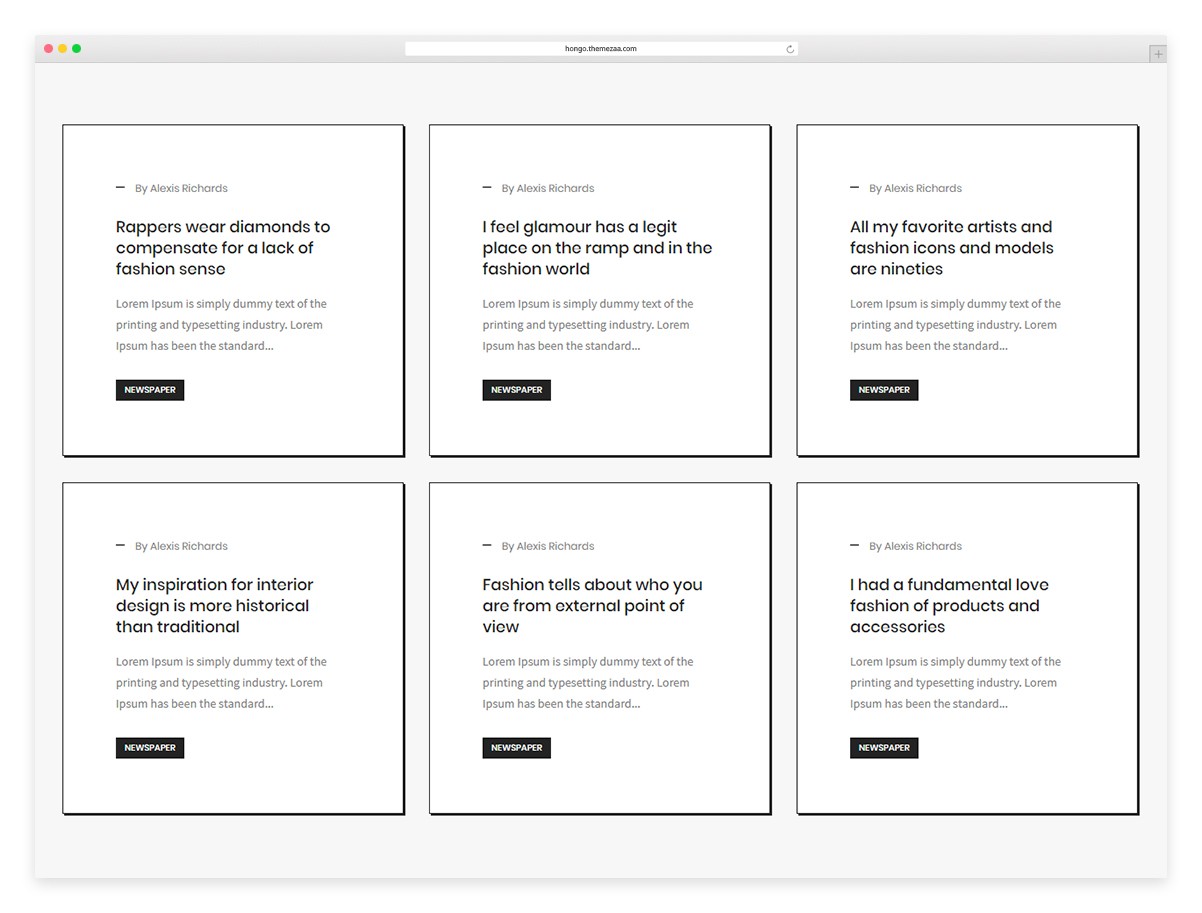This screenshot has height=913, width=1202.
Task: Click Newspaper tag on All my favorite artists card
Action: pos(884,390)
